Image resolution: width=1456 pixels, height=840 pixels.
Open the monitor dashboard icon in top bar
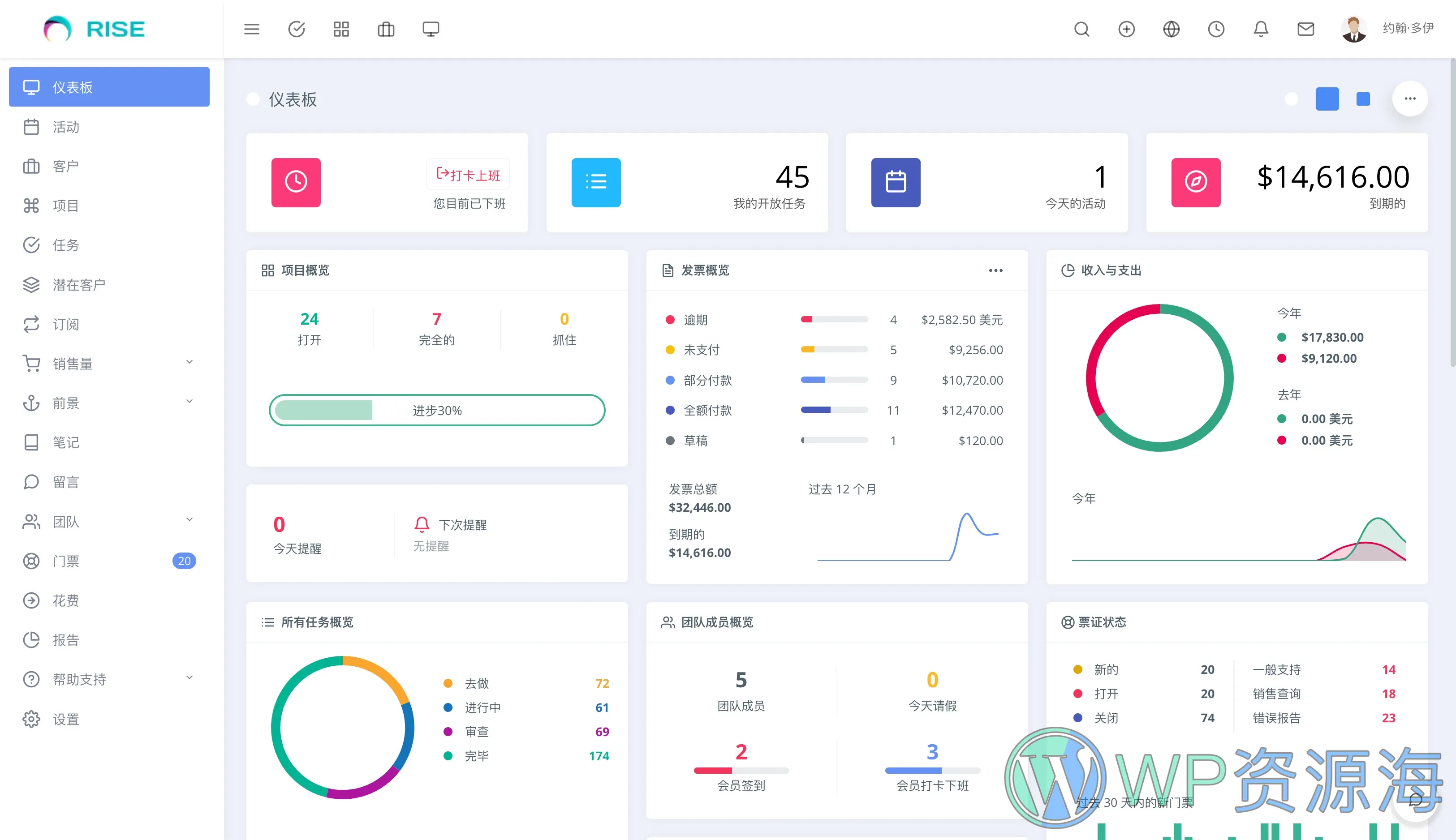431,29
